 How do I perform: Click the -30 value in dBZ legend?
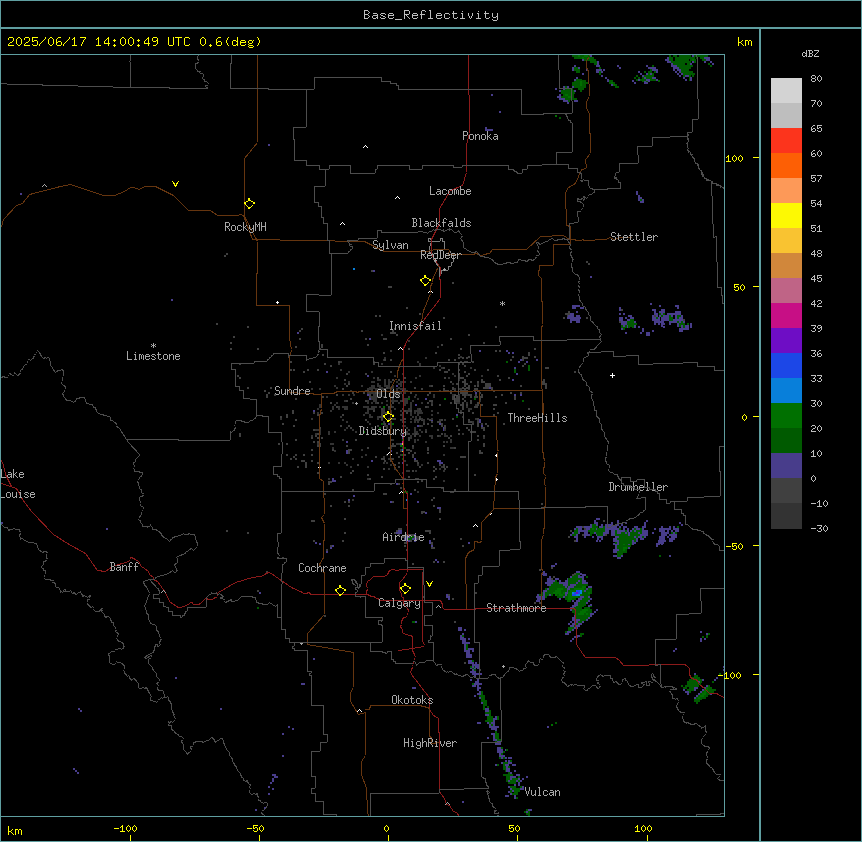pyautogui.click(x=819, y=528)
